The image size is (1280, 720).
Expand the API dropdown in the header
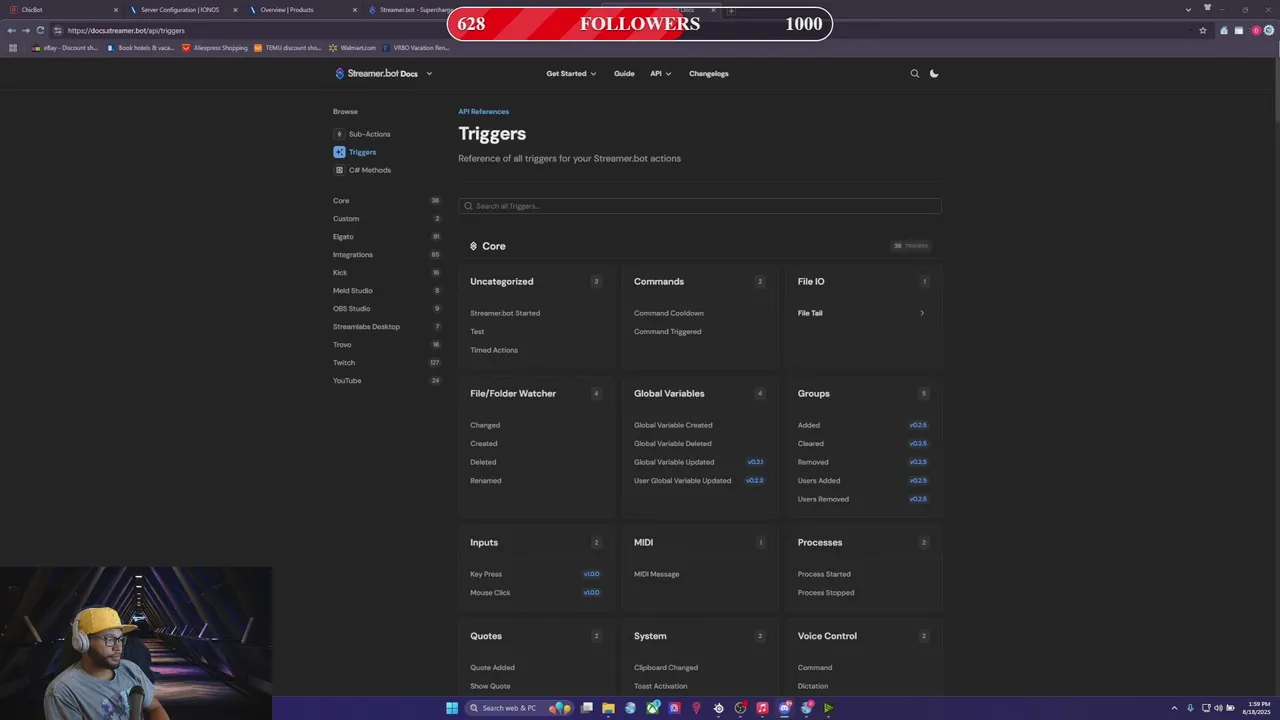tap(660, 73)
